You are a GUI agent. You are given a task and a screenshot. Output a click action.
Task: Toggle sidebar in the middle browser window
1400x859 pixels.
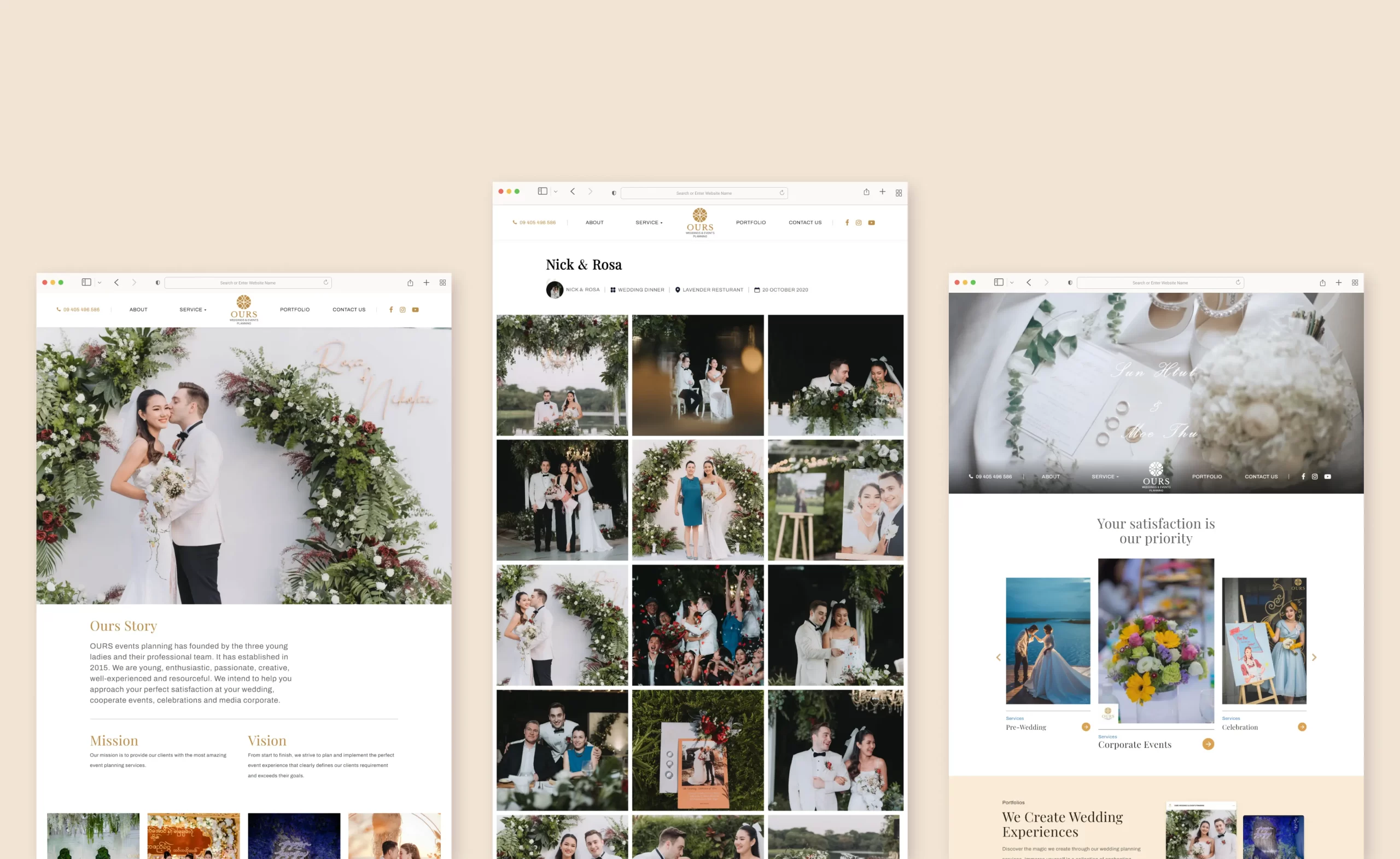542,191
